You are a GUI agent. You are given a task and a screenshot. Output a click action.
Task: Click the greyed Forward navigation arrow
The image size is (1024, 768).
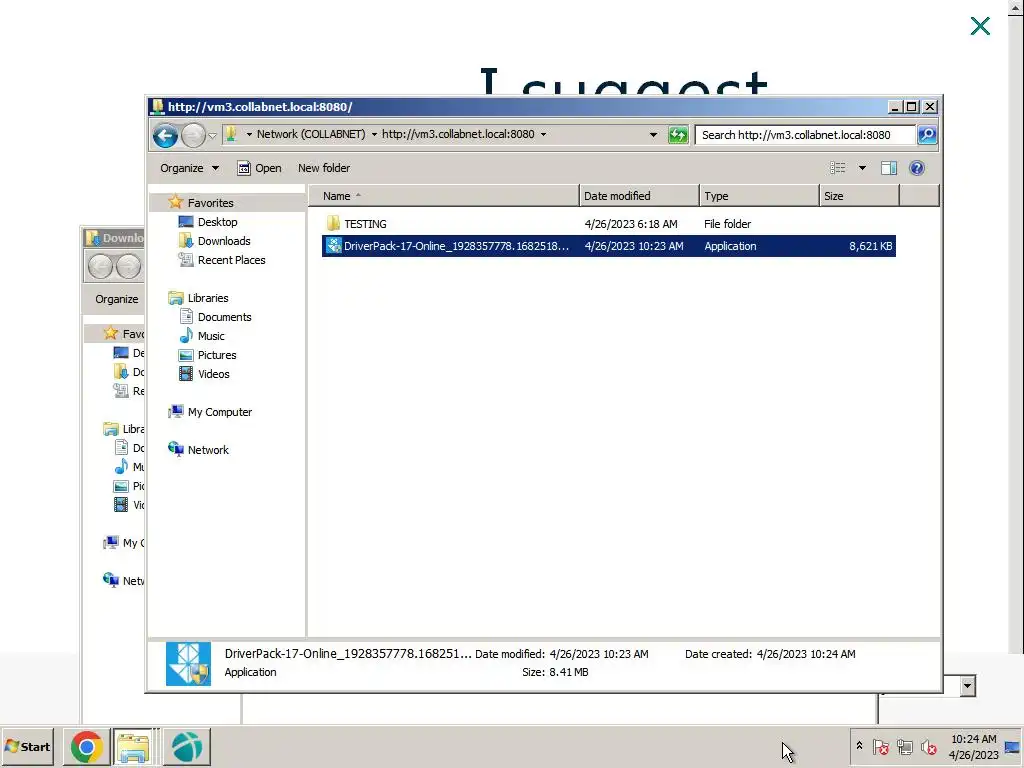coord(193,135)
